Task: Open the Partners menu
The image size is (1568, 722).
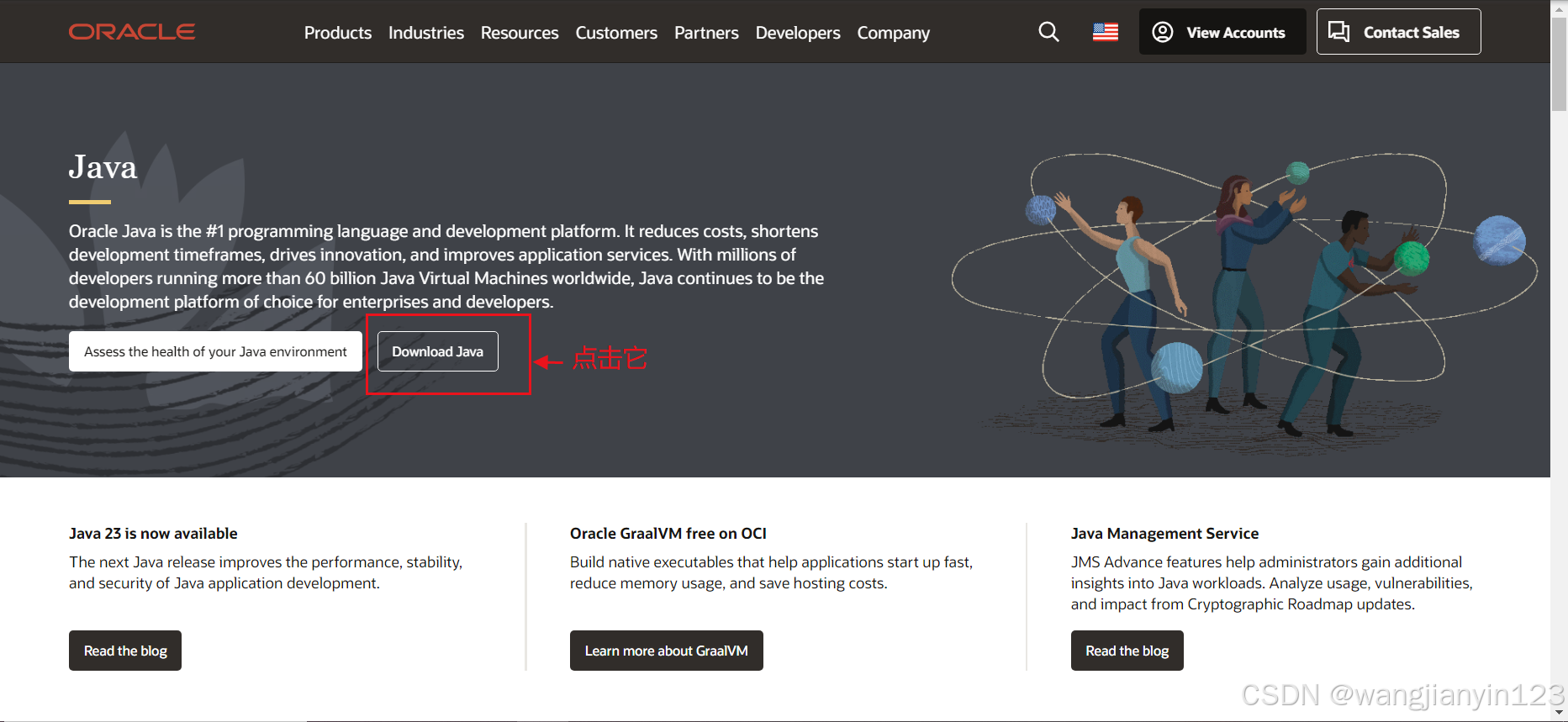Action: 706,33
